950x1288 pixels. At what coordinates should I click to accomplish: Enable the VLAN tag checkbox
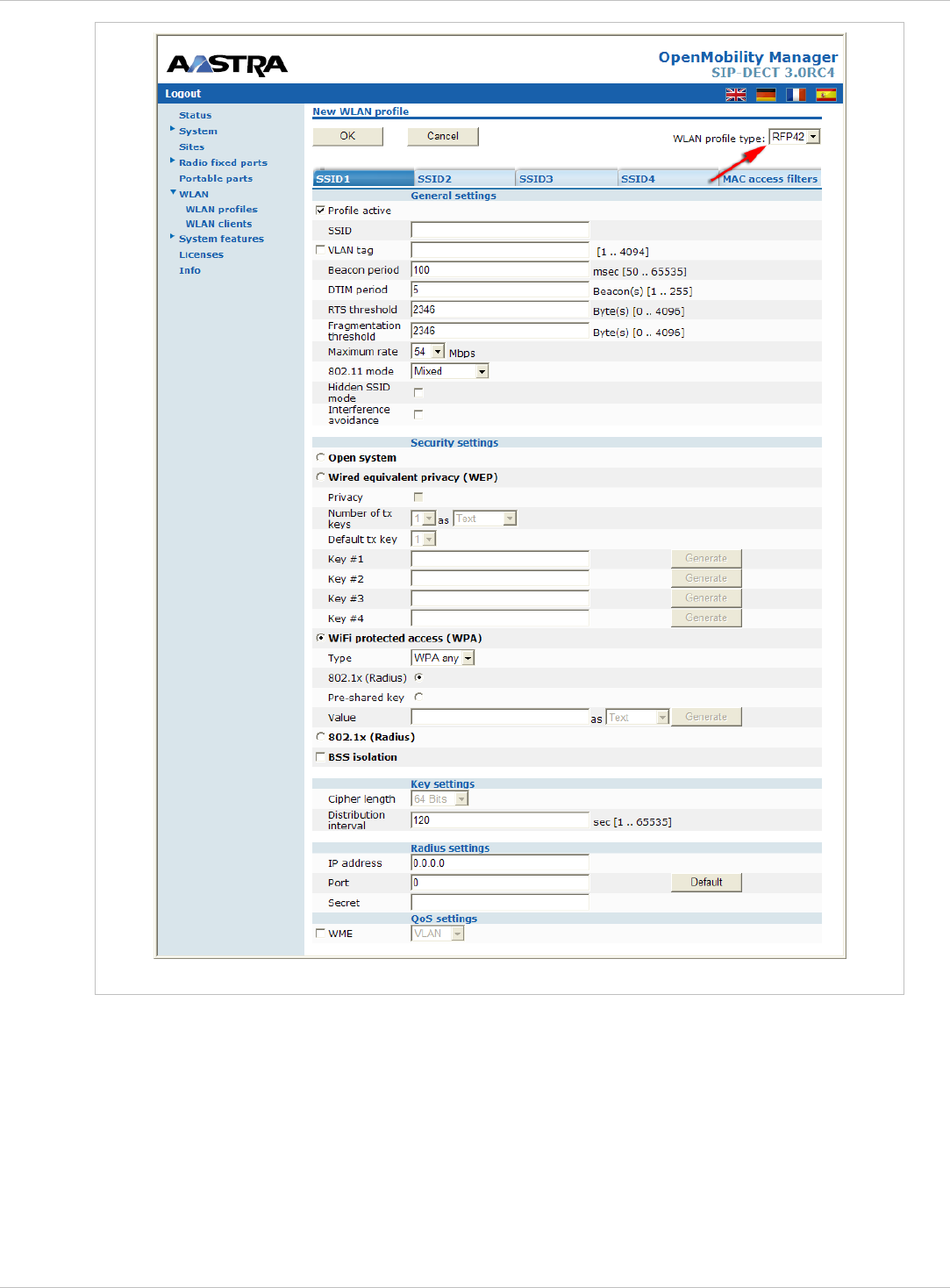click(320, 250)
